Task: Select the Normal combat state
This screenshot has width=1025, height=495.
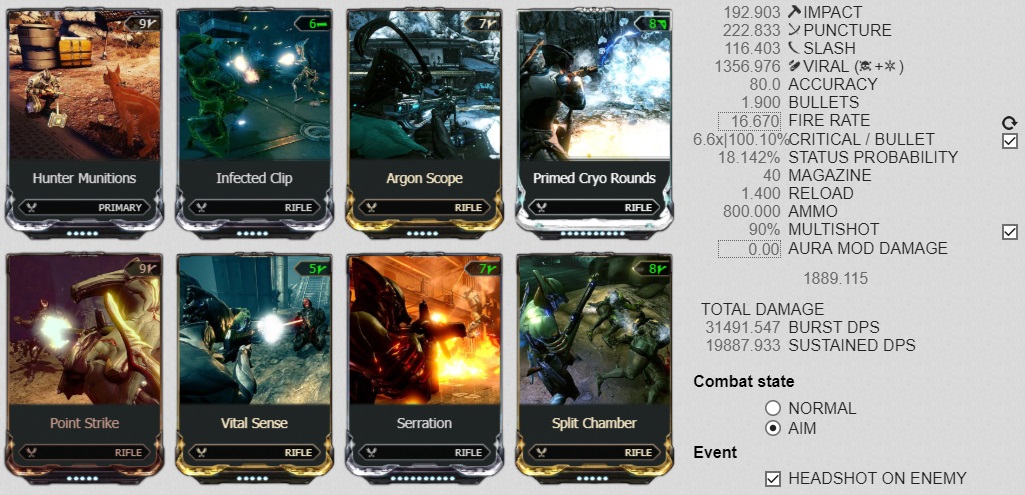Action: [x=773, y=409]
